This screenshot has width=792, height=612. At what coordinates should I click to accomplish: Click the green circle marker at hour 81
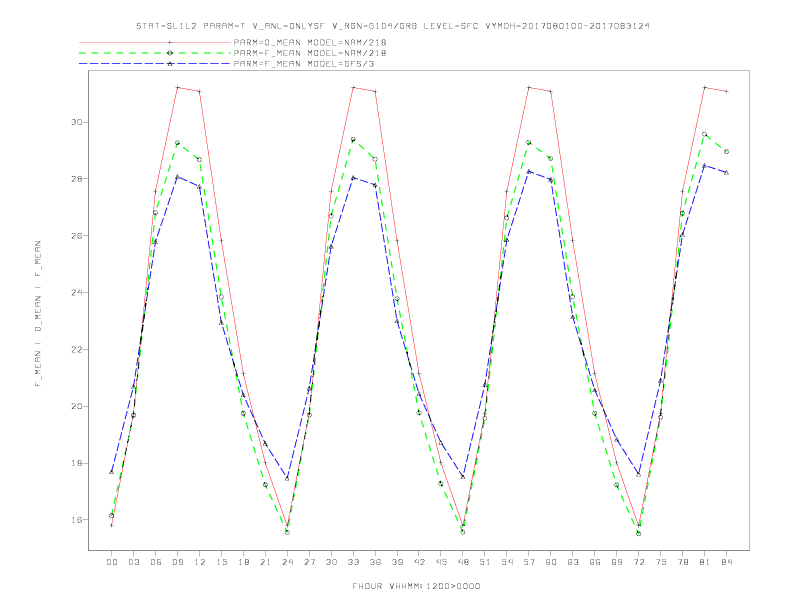click(x=705, y=134)
